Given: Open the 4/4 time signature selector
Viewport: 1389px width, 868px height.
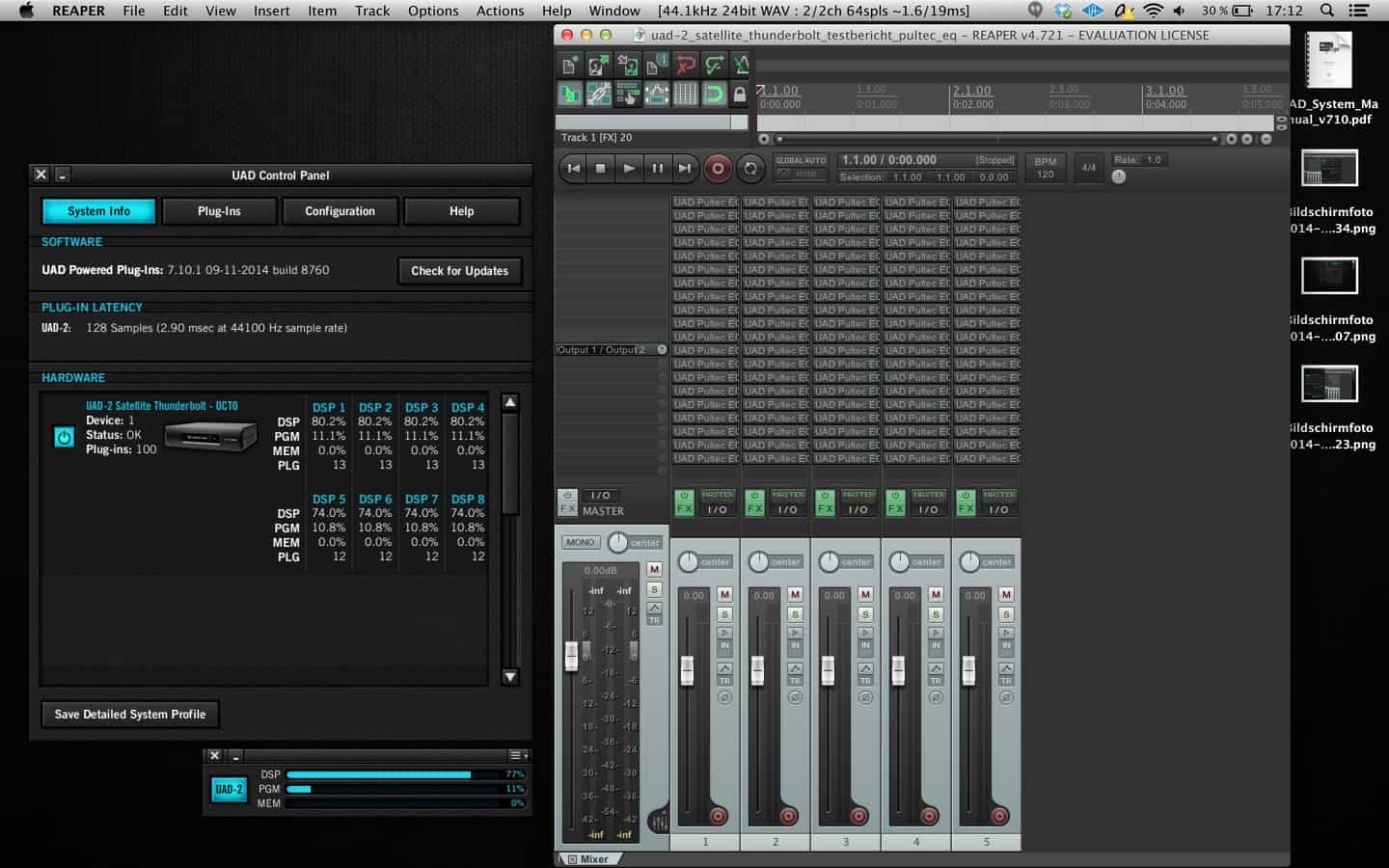Looking at the screenshot, I should click(x=1088, y=168).
